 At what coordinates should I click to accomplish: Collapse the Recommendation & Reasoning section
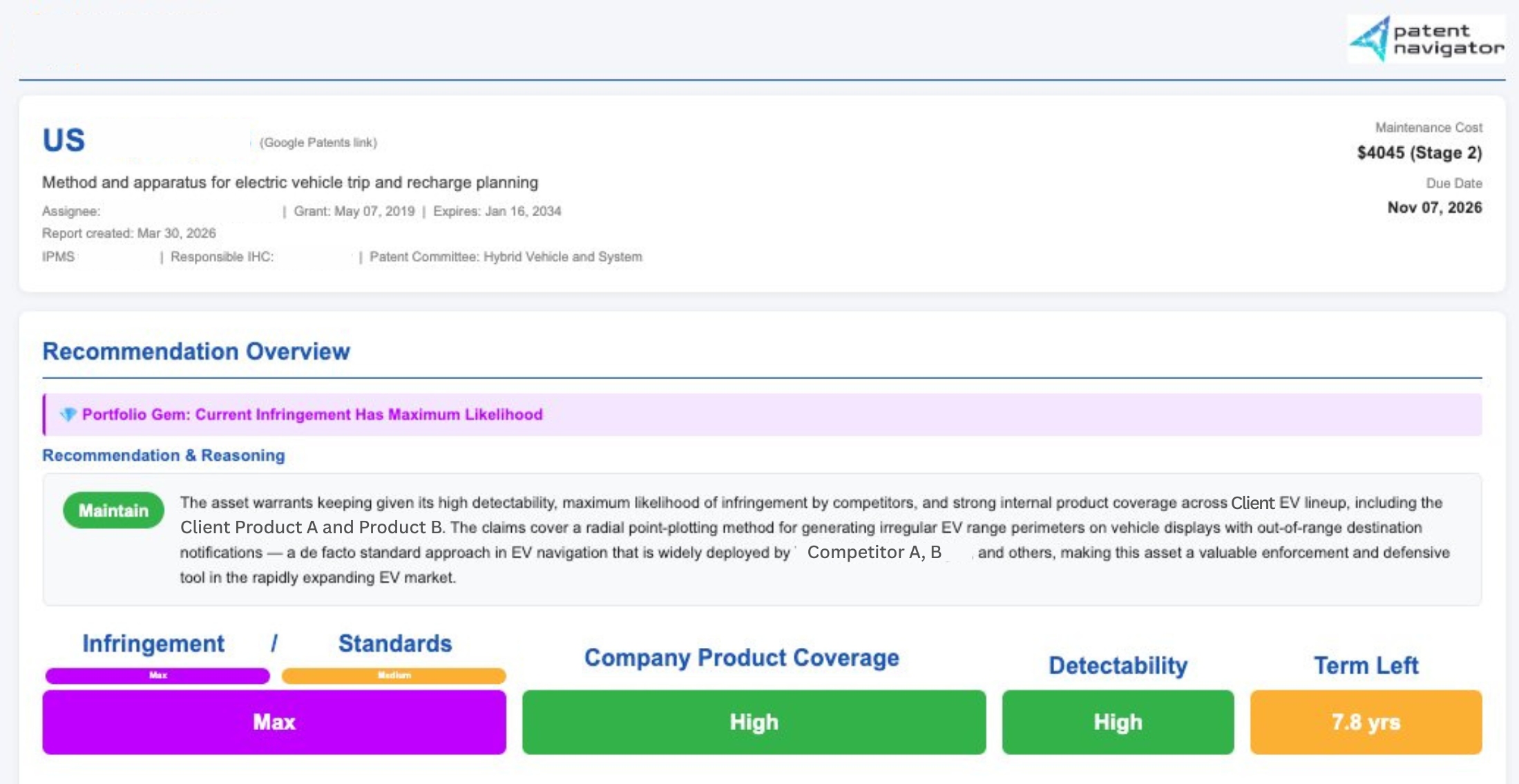[163, 455]
